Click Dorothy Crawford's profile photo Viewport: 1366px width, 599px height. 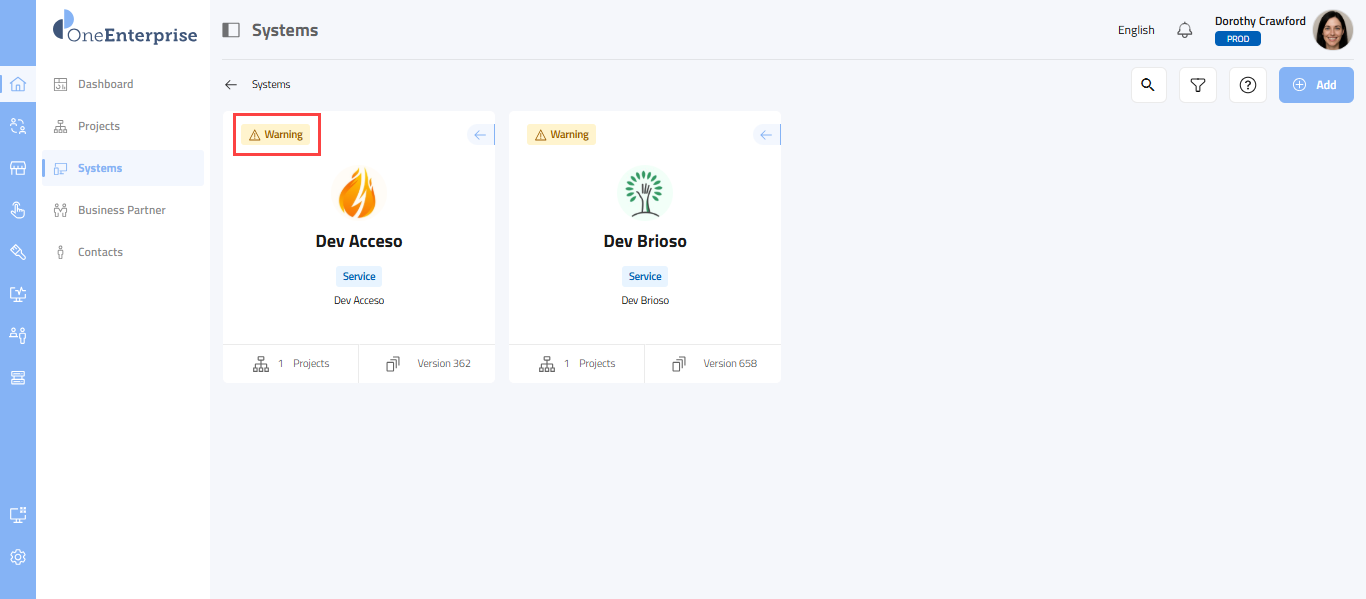coord(1332,30)
